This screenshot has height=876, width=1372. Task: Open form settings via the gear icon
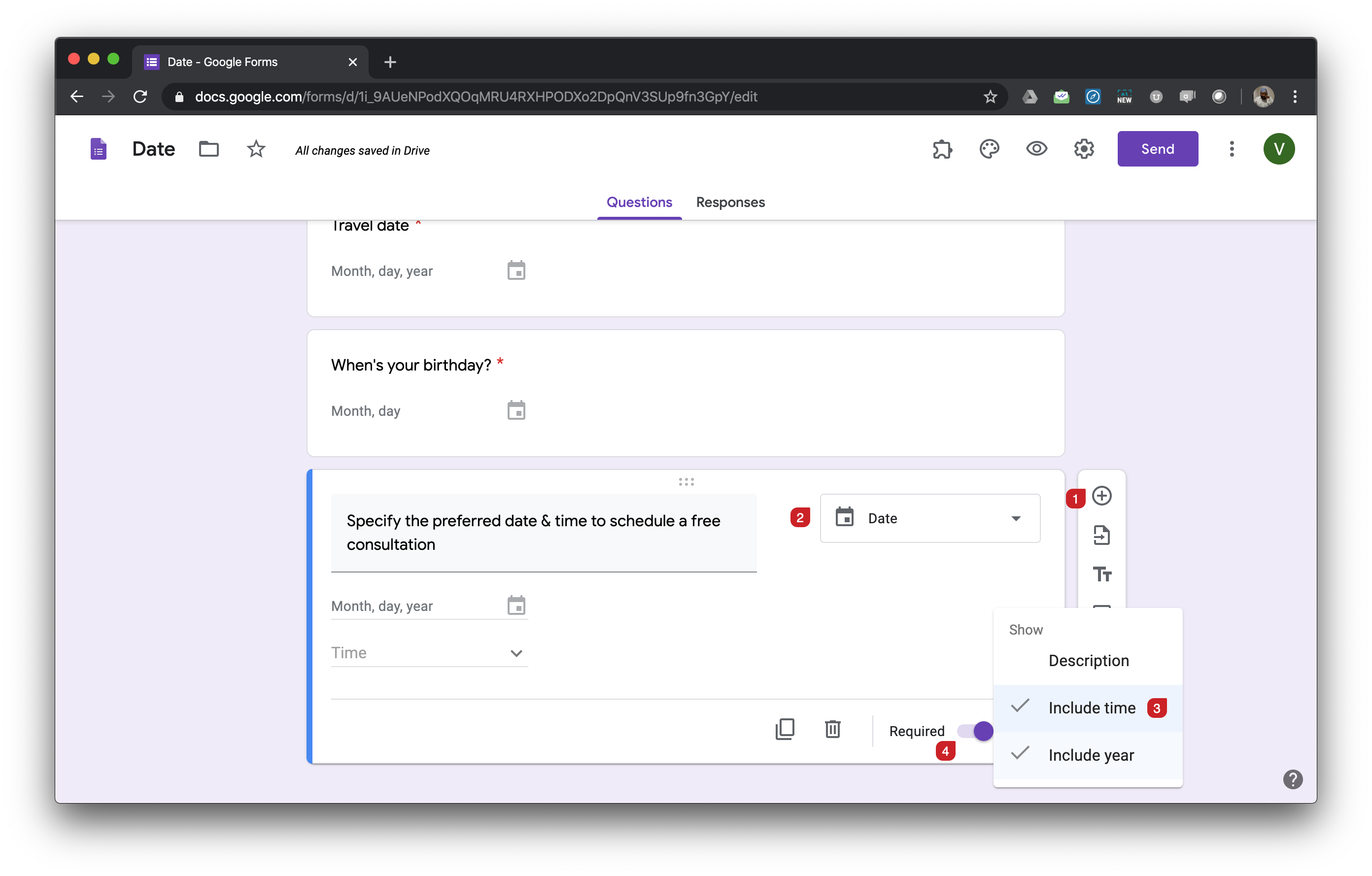pos(1084,149)
